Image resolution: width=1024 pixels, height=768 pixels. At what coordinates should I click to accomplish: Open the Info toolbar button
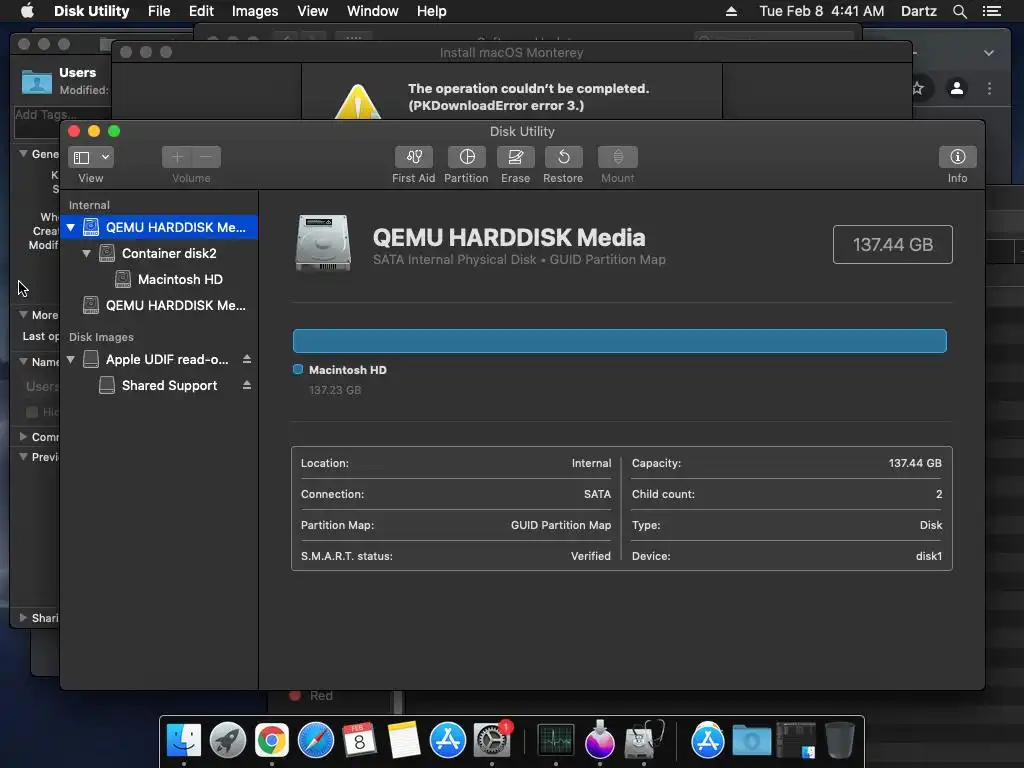(x=957, y=157)
